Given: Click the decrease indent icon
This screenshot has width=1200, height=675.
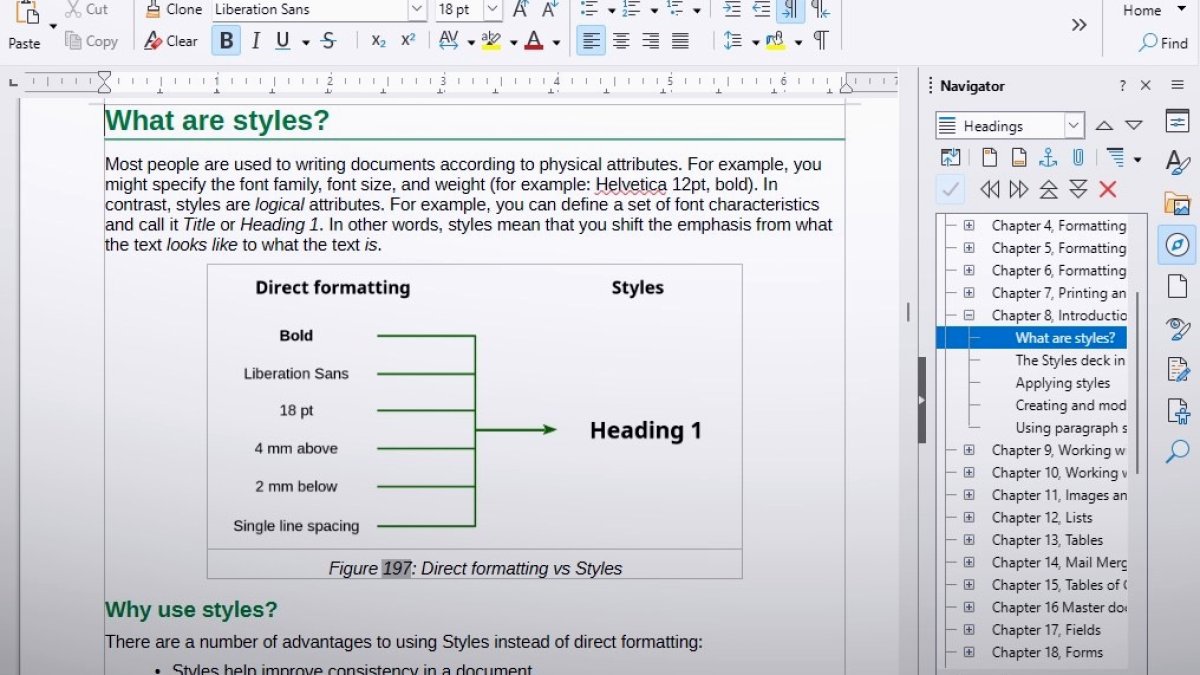Looking at the screenshot, I should [x=761, y=10].
